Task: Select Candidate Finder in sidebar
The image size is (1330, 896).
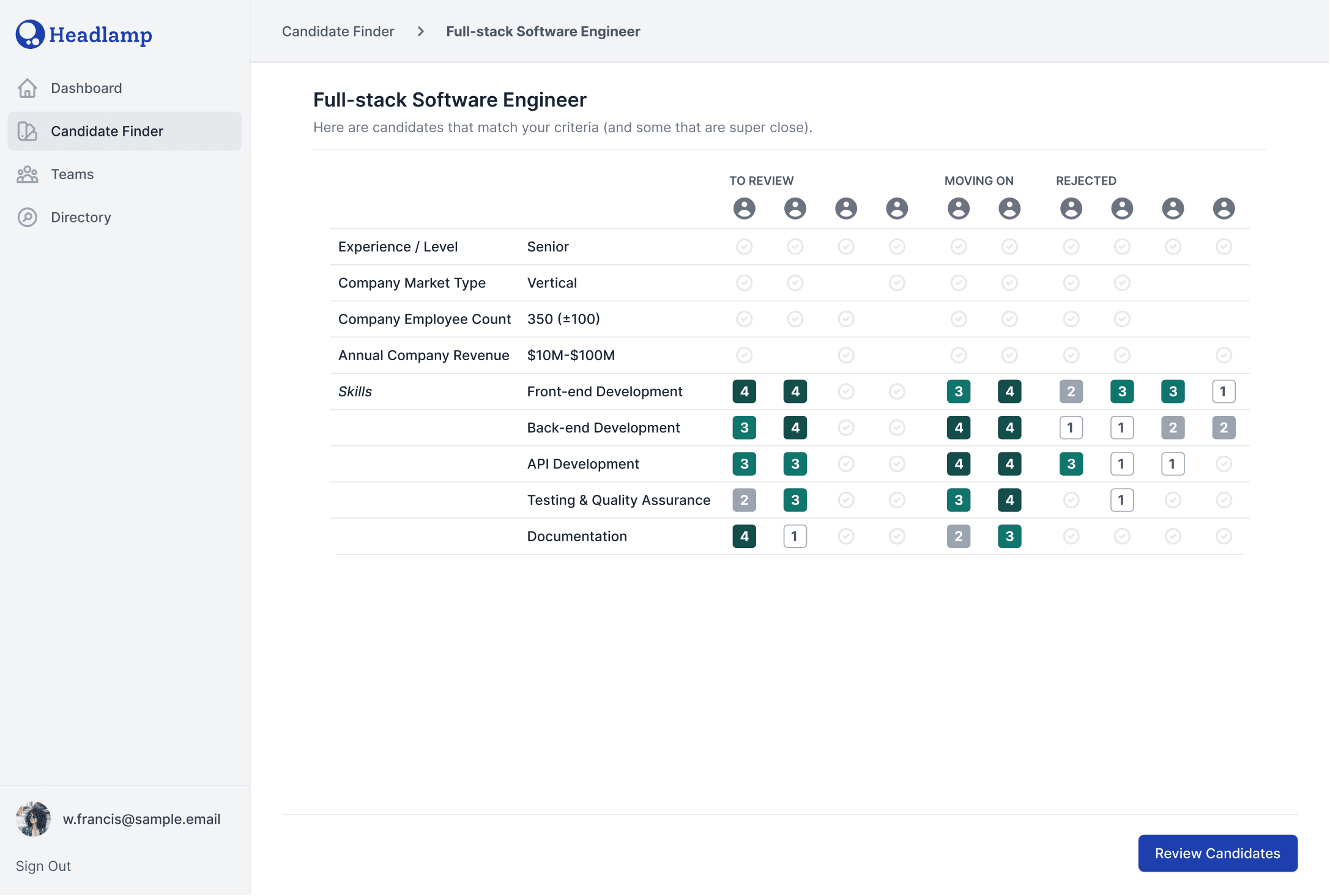Action: pos(125,131)
